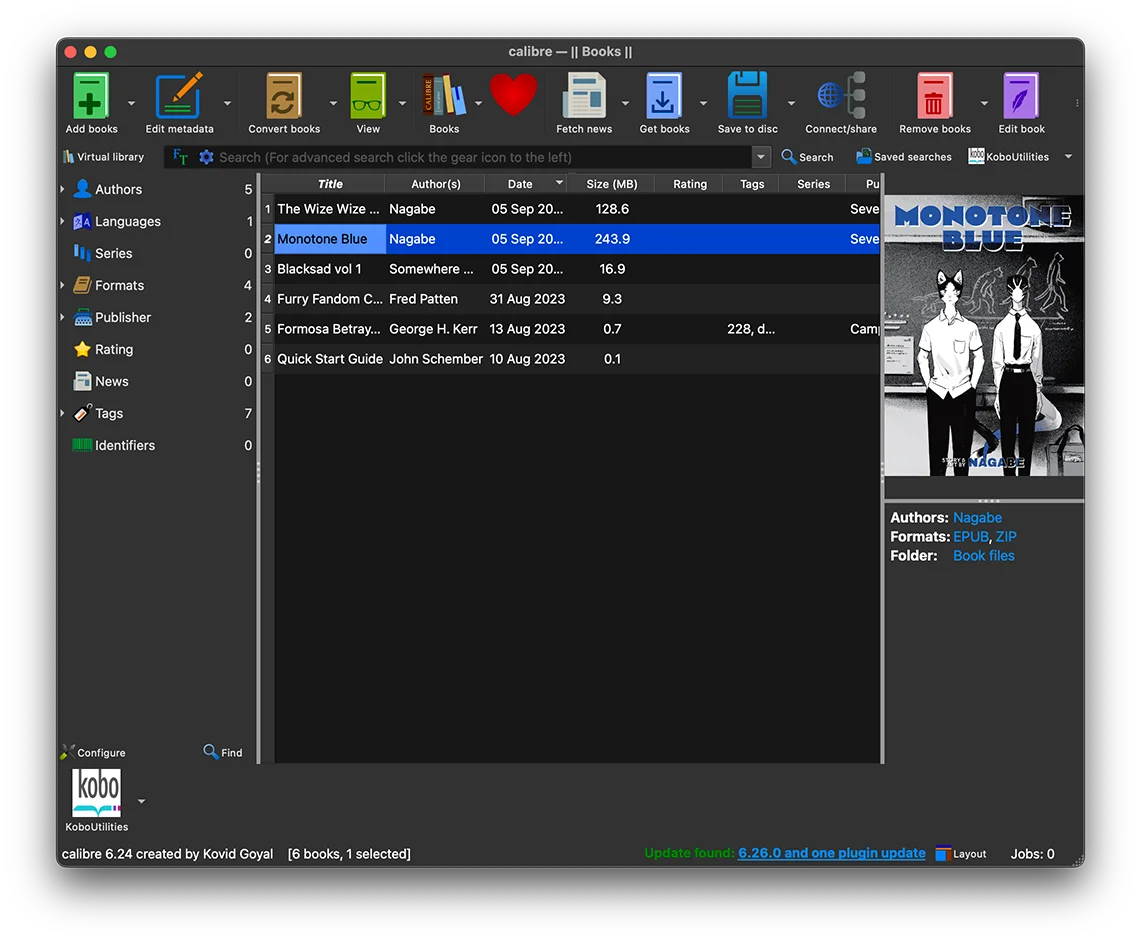This screenshot has width=1140, height=941.
Task: Open the EPUB format link
Action: (971, 537)
